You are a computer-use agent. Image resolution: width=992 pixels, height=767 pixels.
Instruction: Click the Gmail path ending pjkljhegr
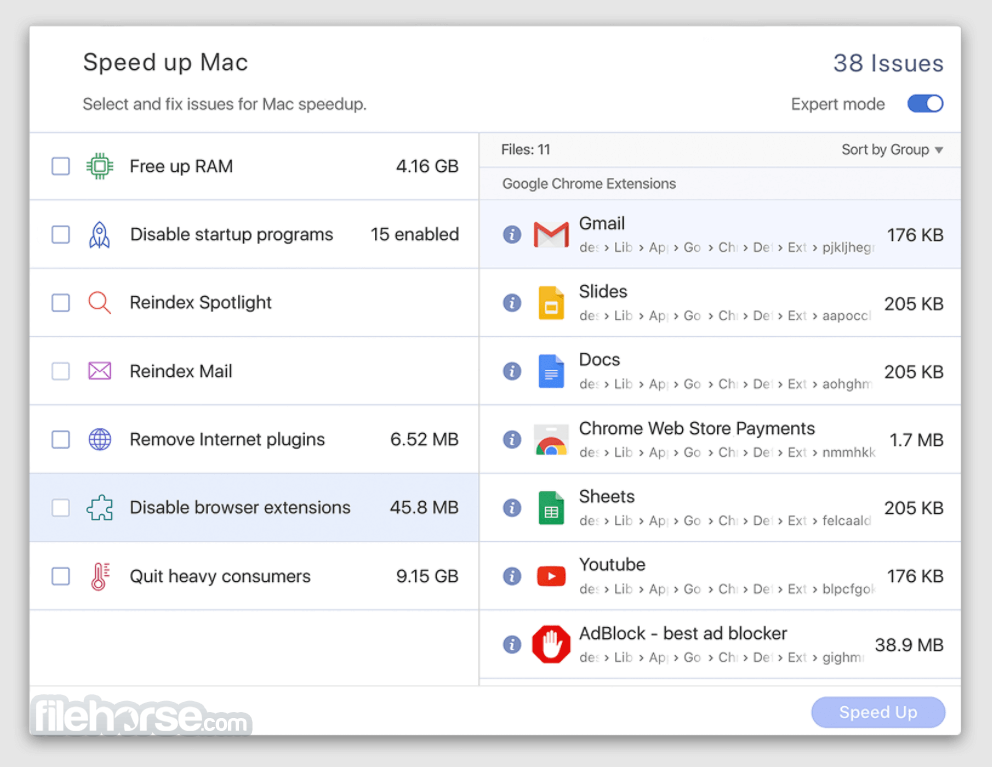pyautogui.click(x=727, y=247)
